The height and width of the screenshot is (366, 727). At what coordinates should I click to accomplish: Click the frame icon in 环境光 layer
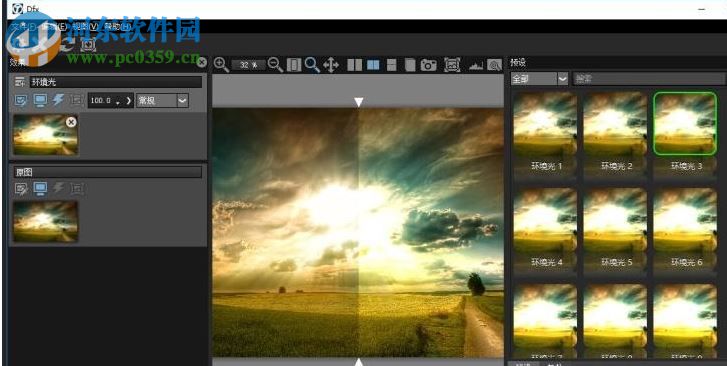(77, 100)
